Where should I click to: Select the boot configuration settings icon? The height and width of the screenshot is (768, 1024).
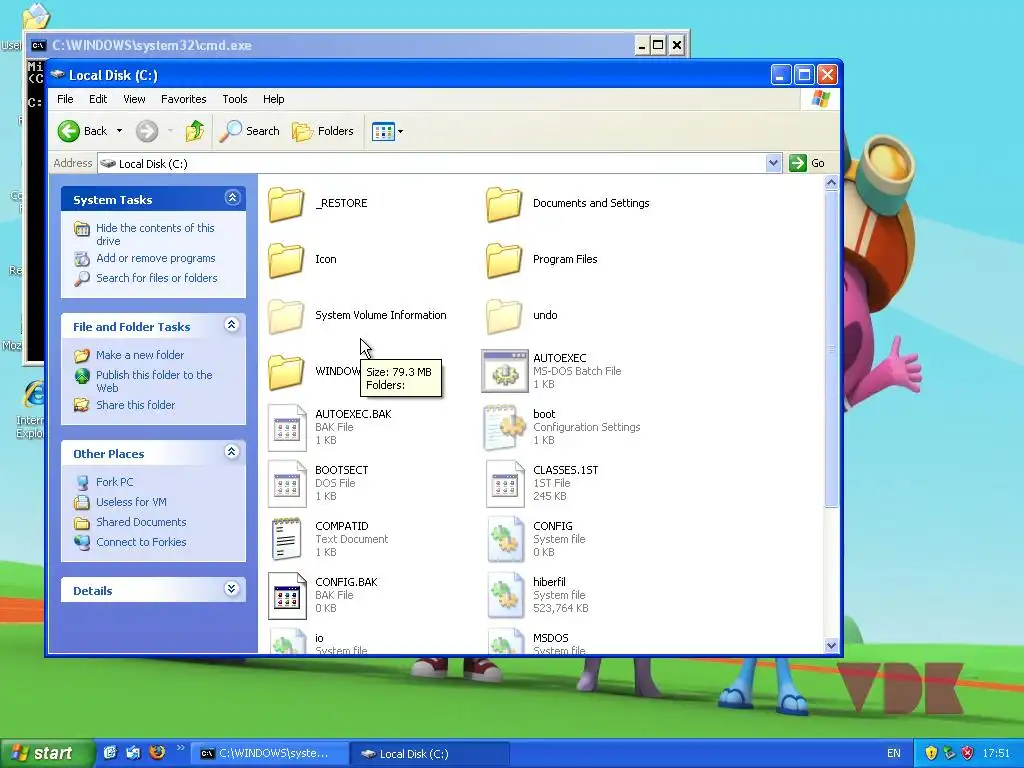[504, 428]
